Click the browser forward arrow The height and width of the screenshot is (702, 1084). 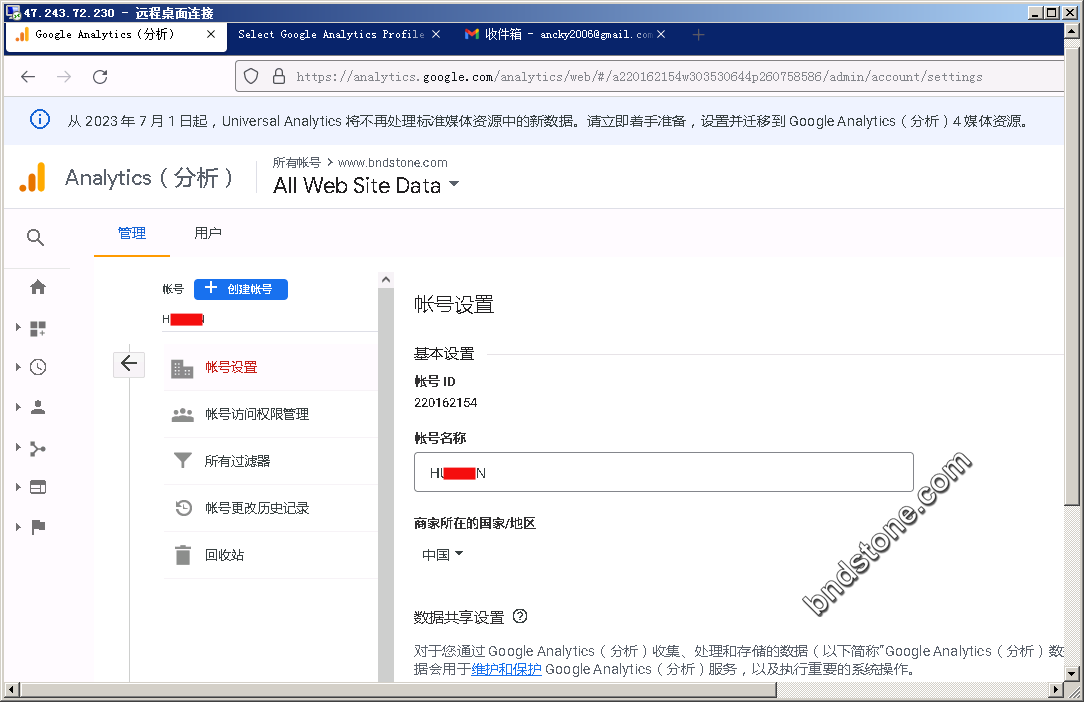click(64, 77)
